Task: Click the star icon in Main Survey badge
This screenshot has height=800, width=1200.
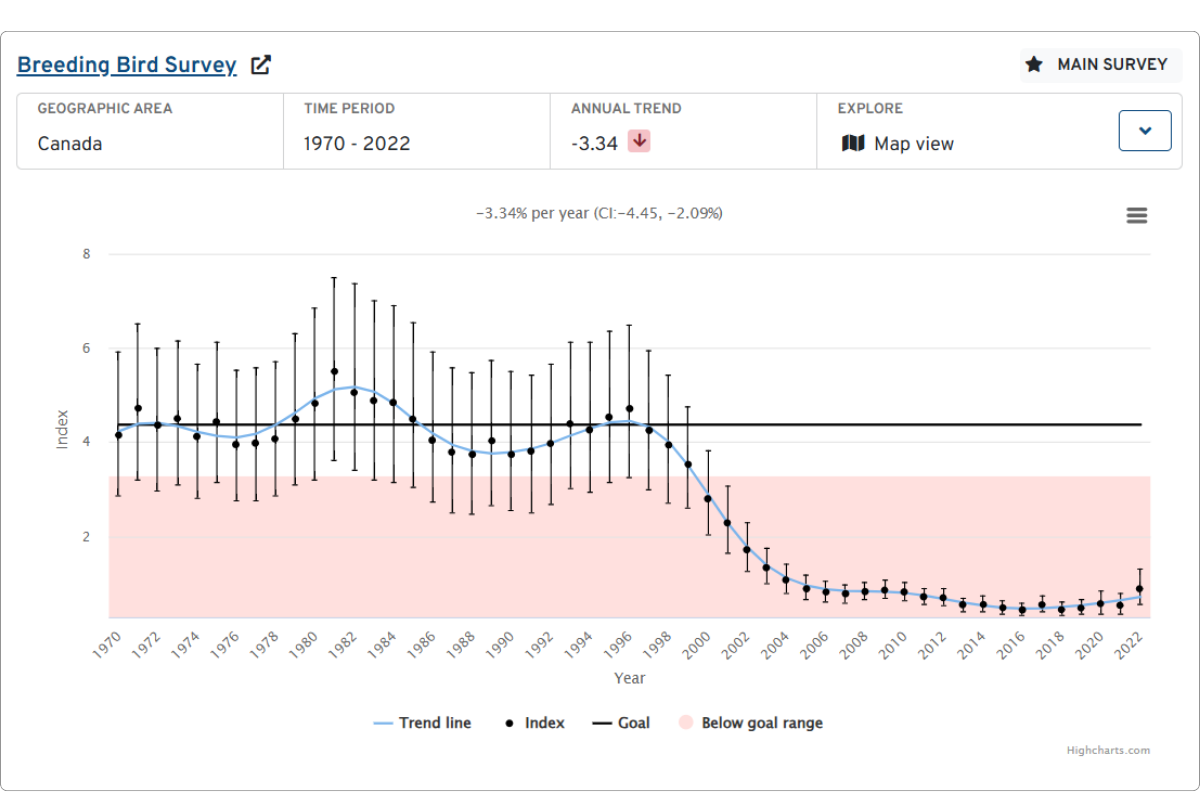Action: (x=1034, y=64)
